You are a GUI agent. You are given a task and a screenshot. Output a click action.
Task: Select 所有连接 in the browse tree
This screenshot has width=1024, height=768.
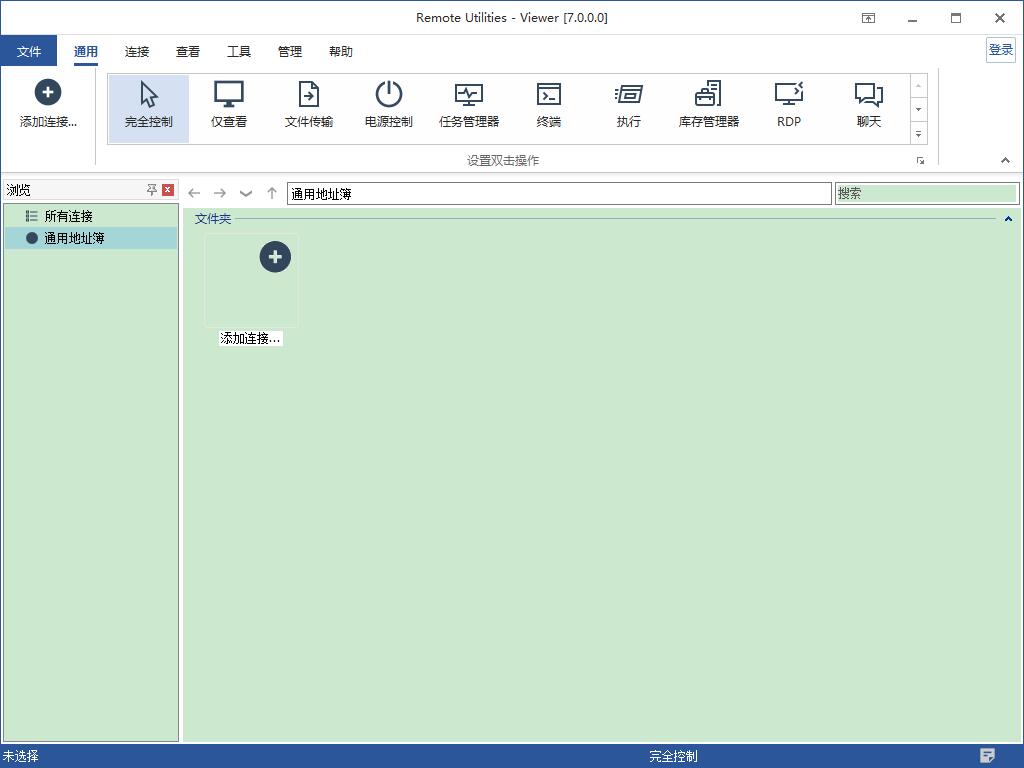pos(70,215)
